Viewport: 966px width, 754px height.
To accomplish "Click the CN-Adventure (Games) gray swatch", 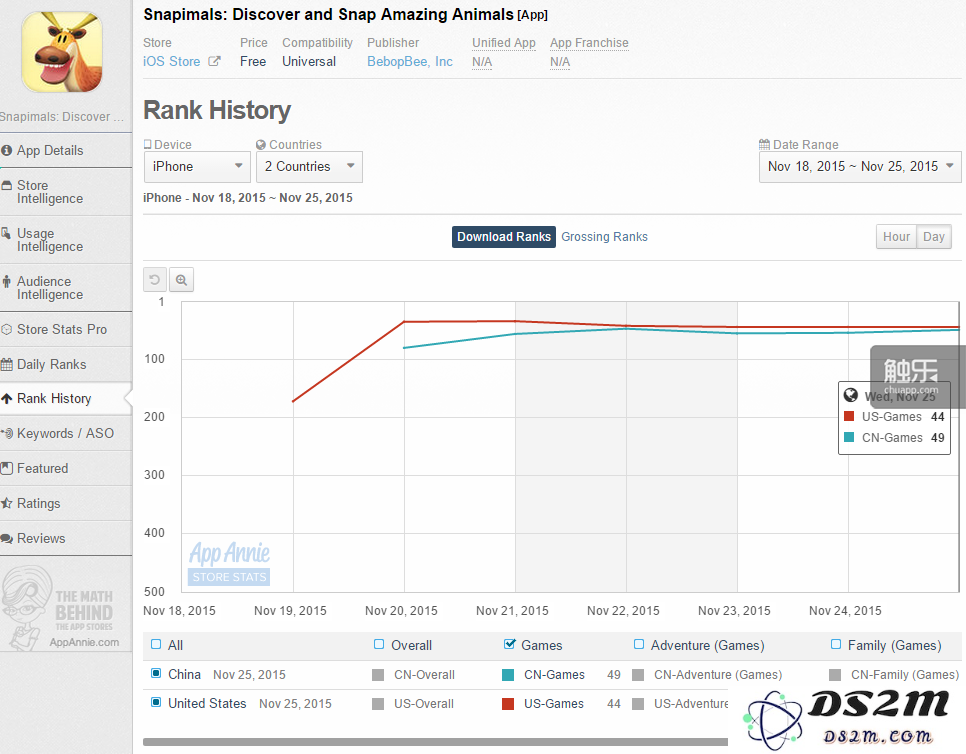I will click(638, 675).
